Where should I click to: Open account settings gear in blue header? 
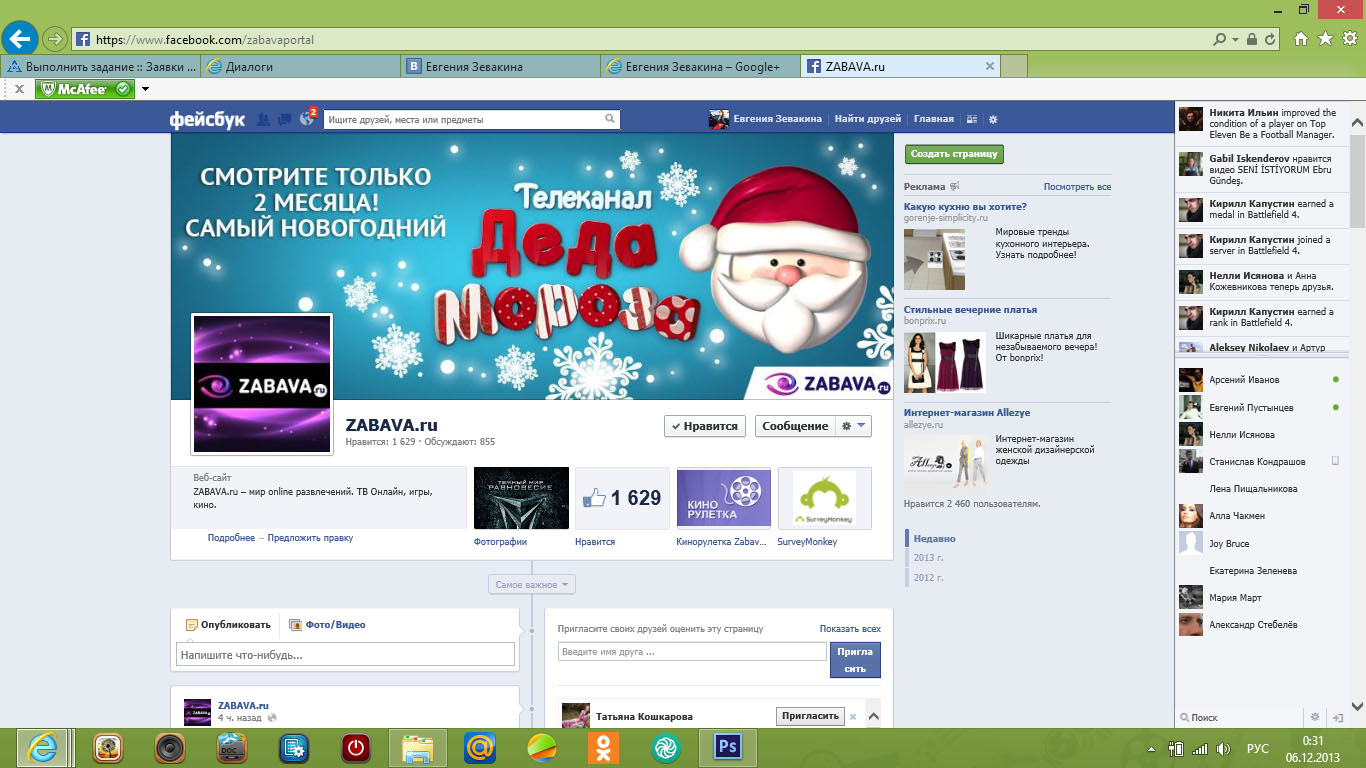coord(993,119)
